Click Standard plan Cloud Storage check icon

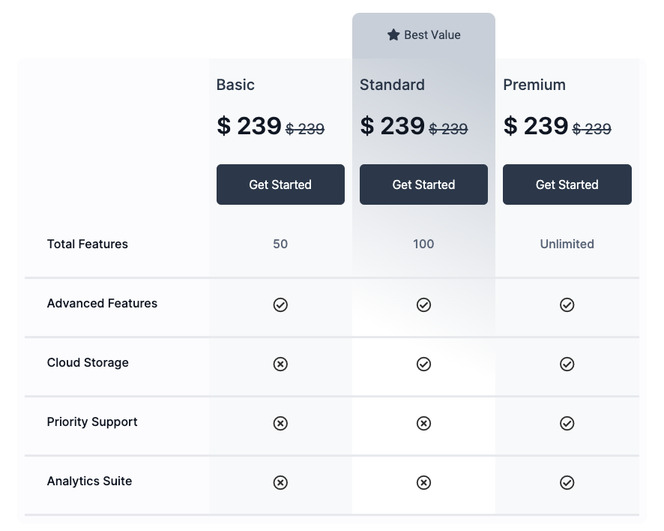pos(423,364)
